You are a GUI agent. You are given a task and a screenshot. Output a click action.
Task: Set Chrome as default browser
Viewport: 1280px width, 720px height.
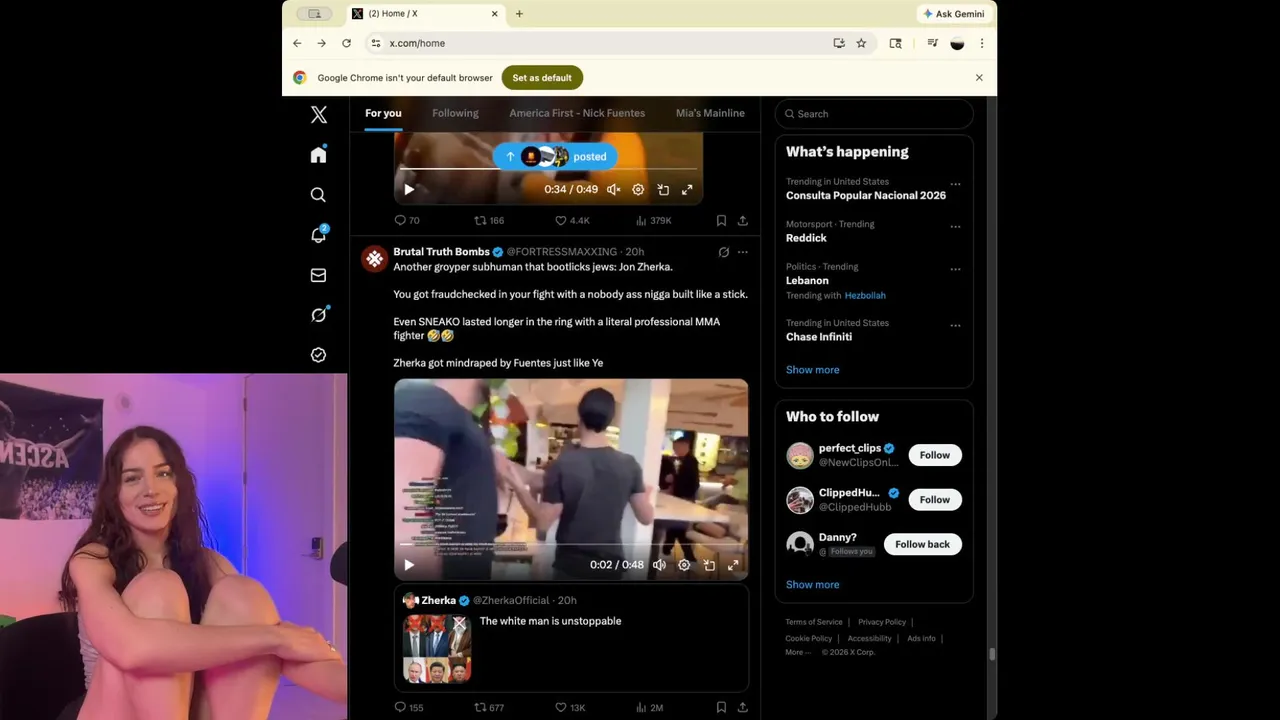tap(542, 77)
